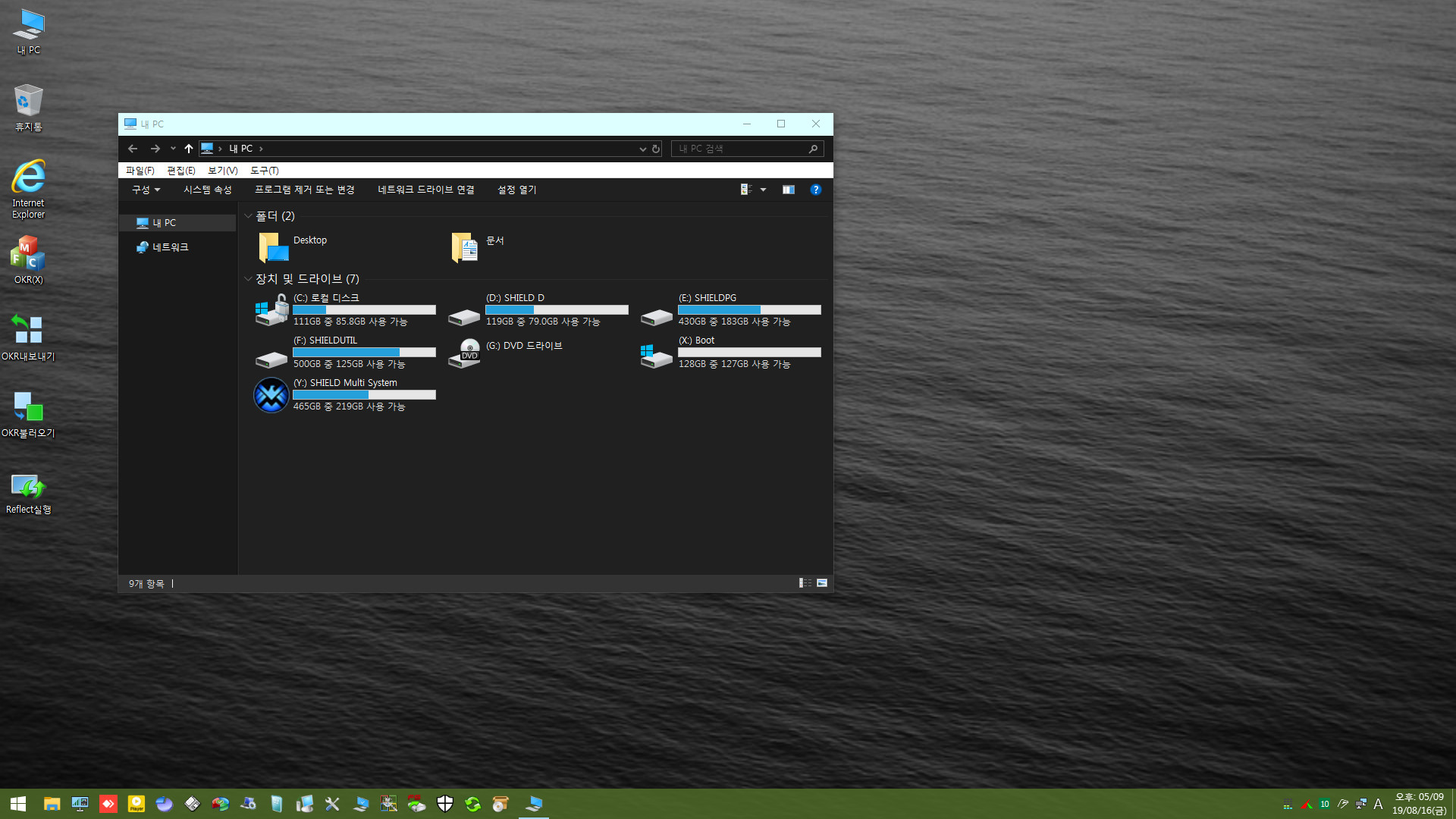
Task: Click the (C:) drive usage bar
Action: [364, 309]
